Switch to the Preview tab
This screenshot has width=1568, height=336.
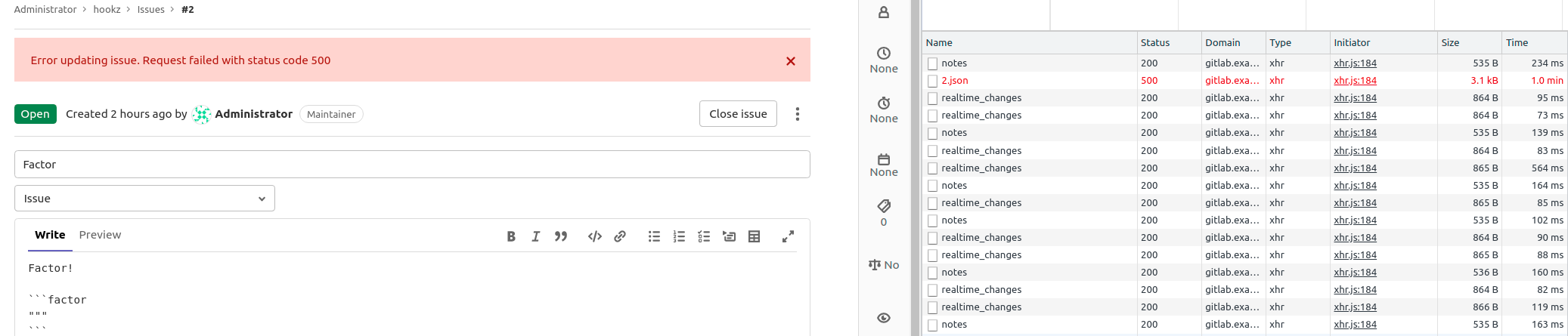click(x=100, y=235)
